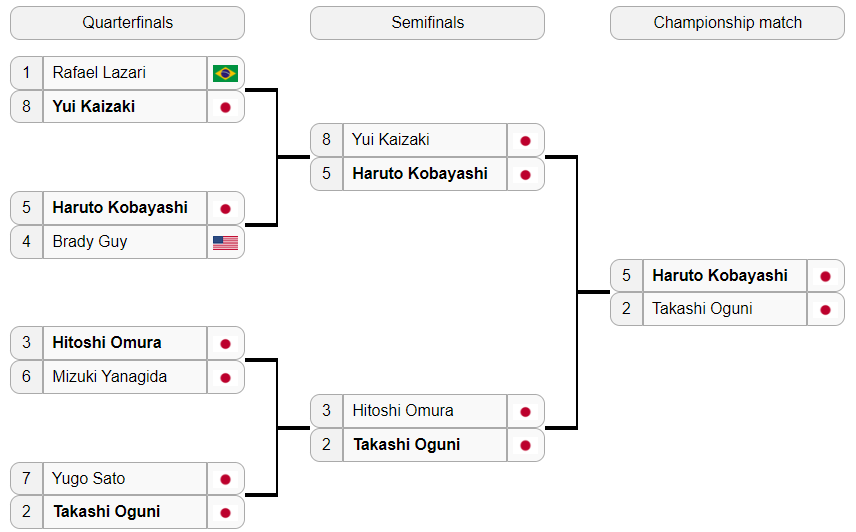This screenshot has height=532, width=856.
Task: Select the Quarterfinals header
Action: pyautogui.click(x=128, y=23)
